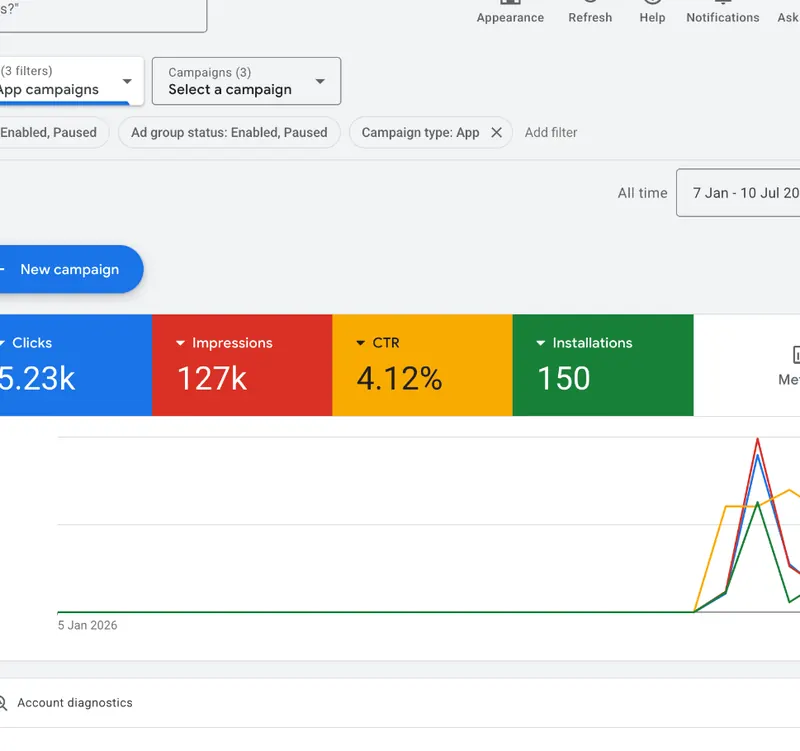Click the All time label
Viewport: 800px width, 751px height.
pyautogui.click(x=642, y=193)
